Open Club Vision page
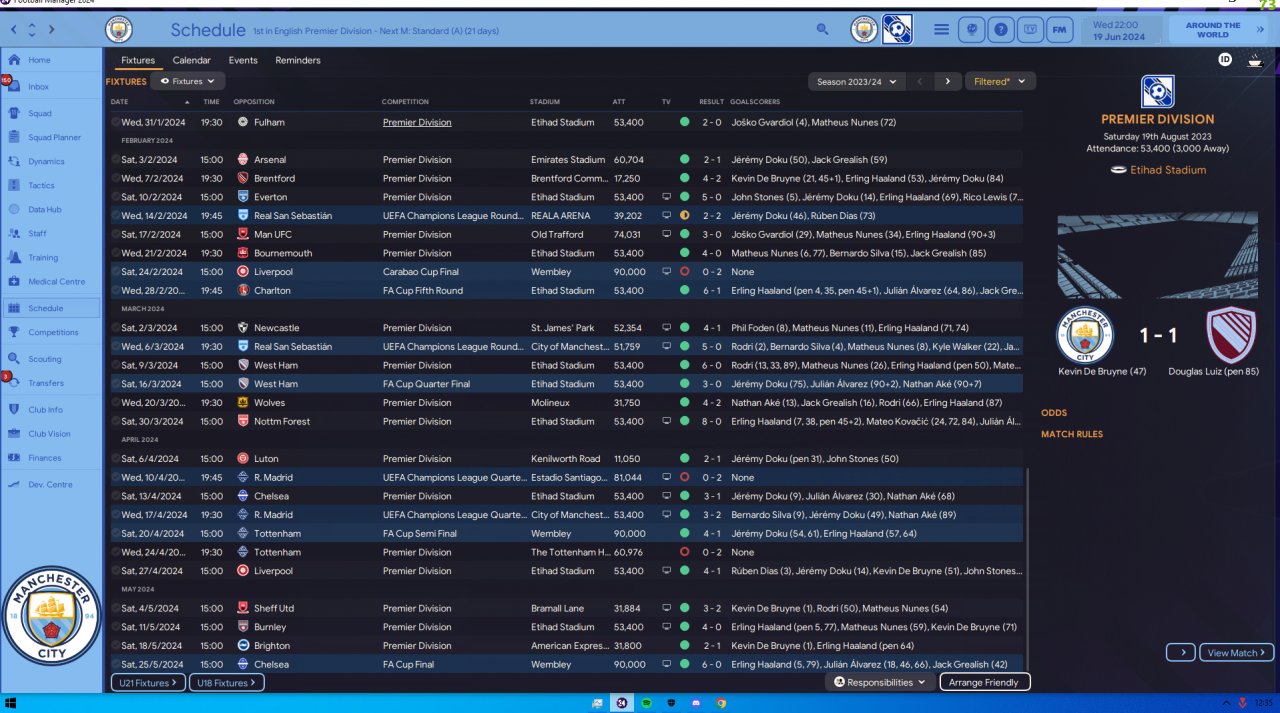1280x713 pixels. pyautogui.click(x=50, y=433)
